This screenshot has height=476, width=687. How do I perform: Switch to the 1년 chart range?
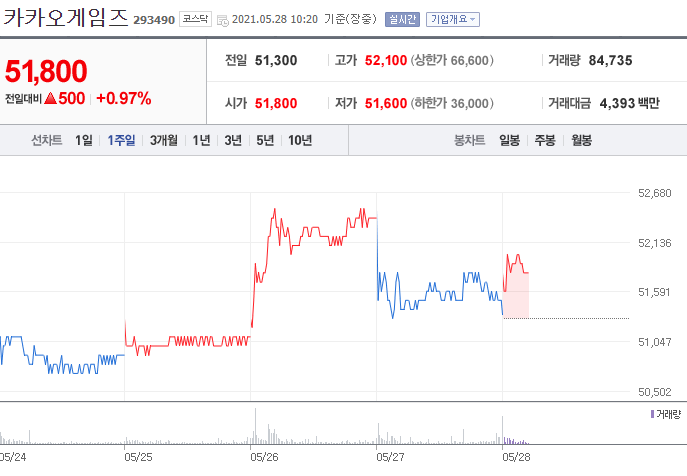(x=202, y=140)
